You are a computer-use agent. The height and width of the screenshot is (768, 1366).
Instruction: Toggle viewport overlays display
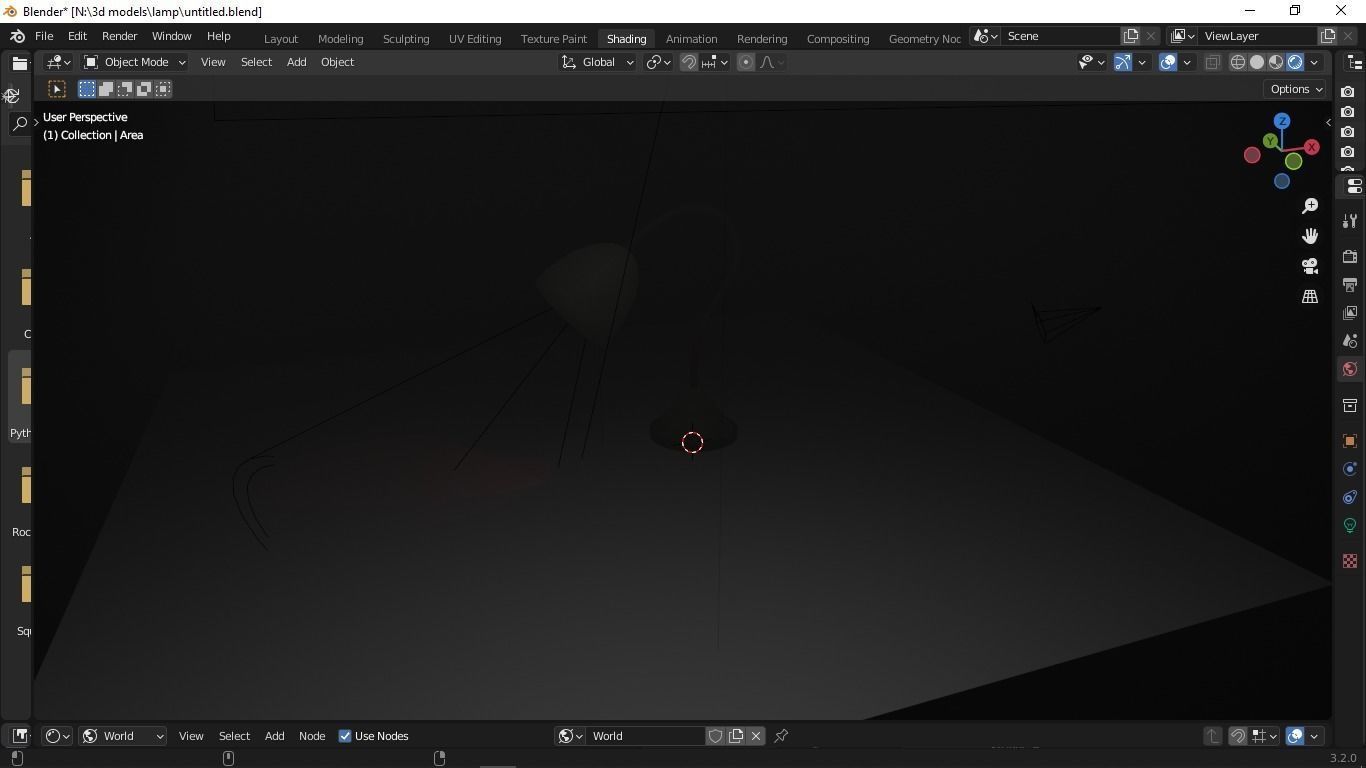click(x=1168, y=62)
